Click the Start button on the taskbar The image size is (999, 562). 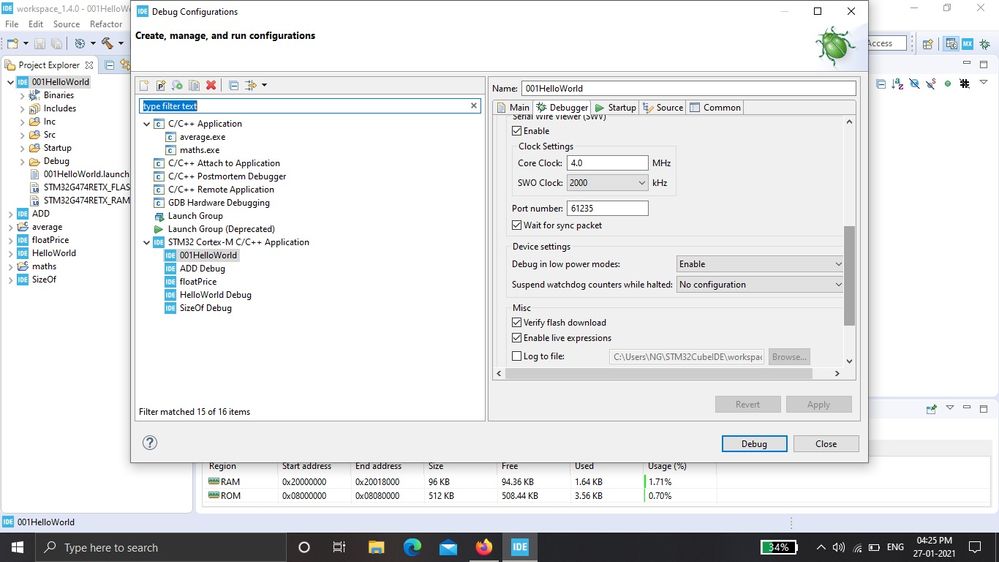[x=17, y=547]
